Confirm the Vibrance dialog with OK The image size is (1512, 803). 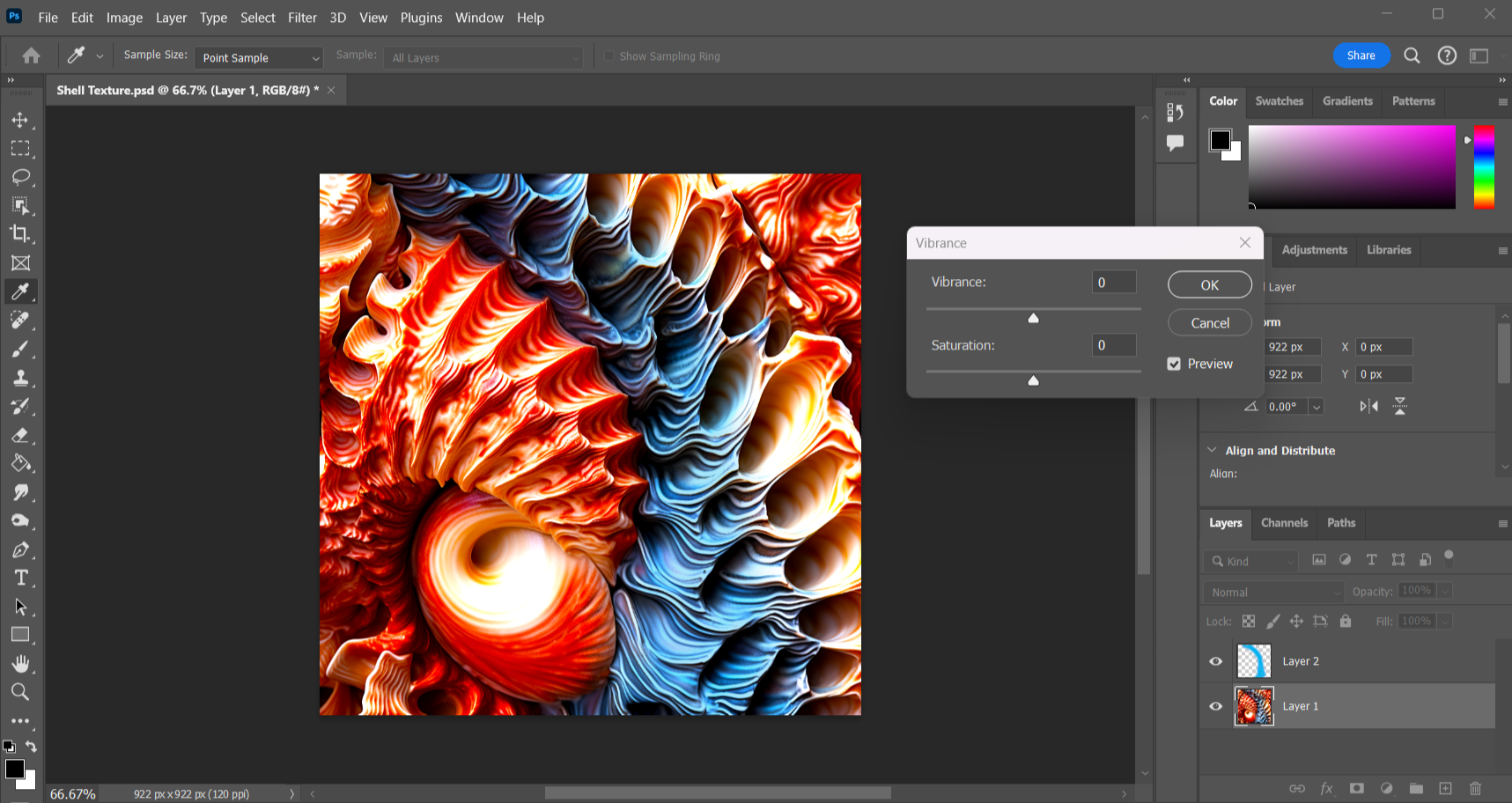pos(1209,284)
